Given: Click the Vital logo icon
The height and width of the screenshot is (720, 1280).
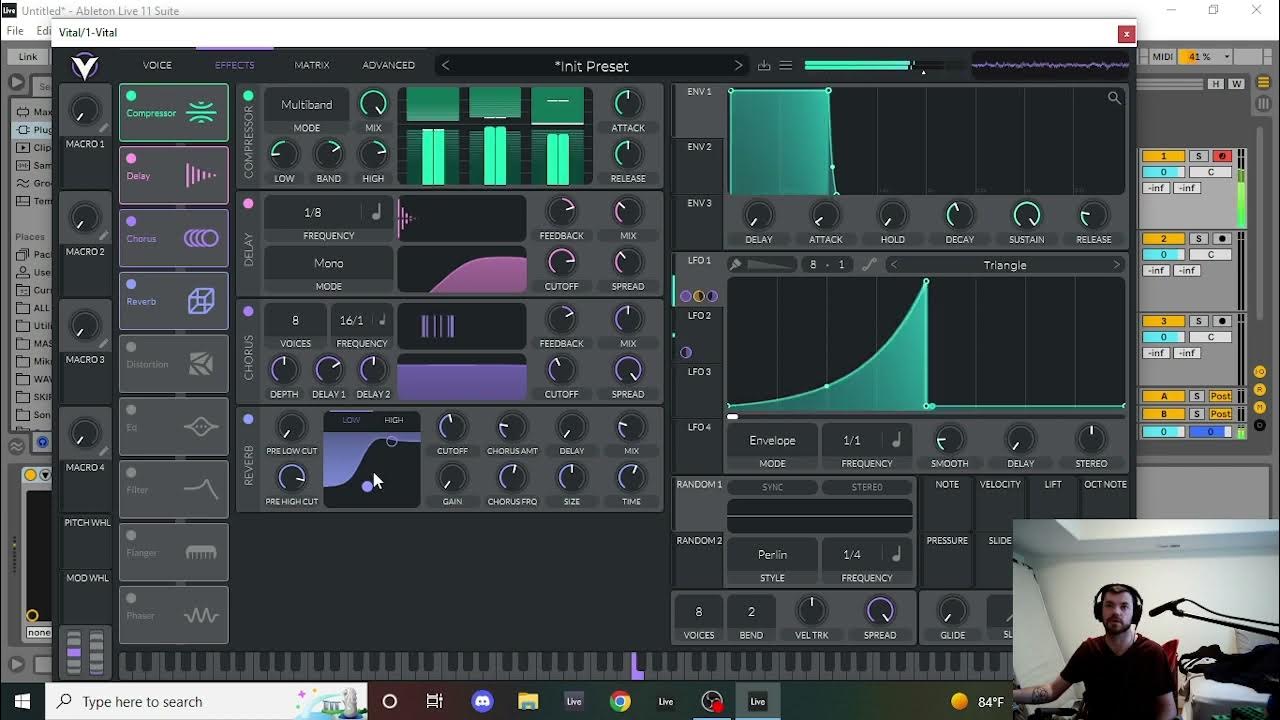Looking at the screenshot, I should [84, 65].
